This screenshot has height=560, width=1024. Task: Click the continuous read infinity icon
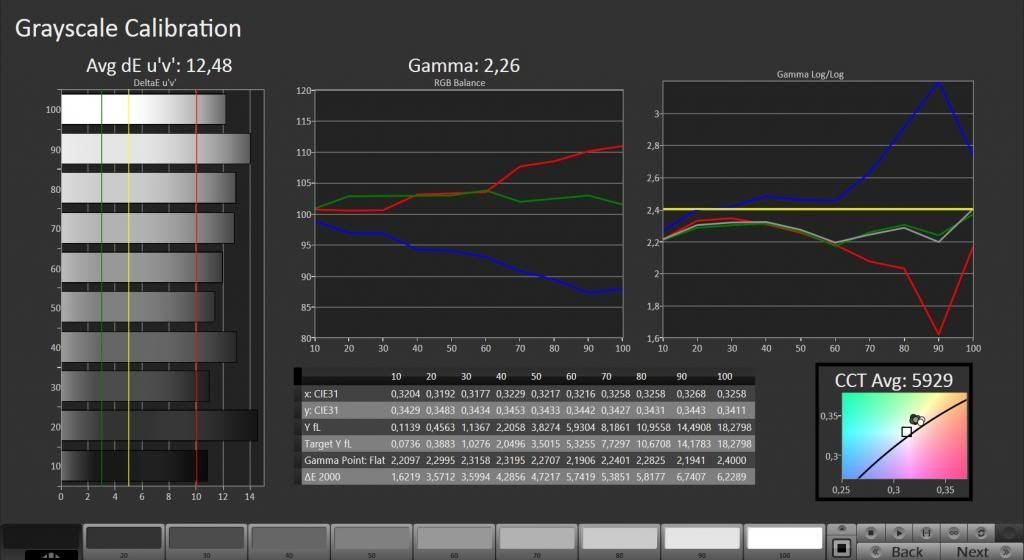tap(953, 533)
